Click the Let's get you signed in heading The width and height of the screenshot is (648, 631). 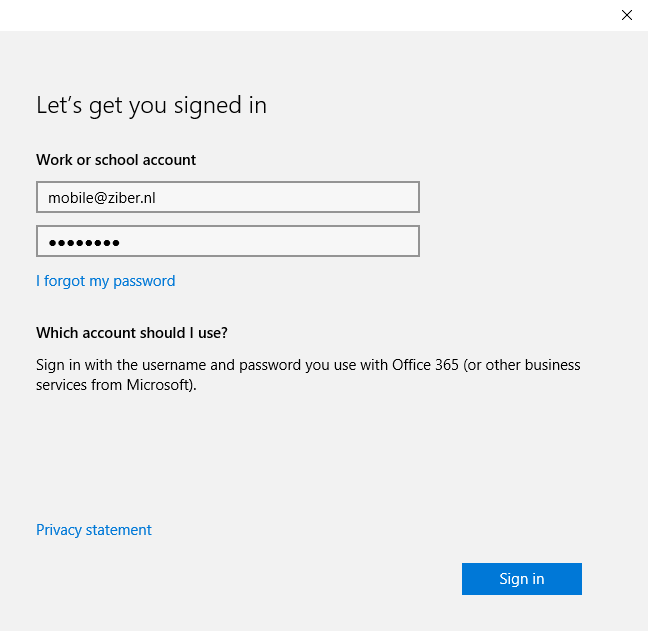click(151, 105)
